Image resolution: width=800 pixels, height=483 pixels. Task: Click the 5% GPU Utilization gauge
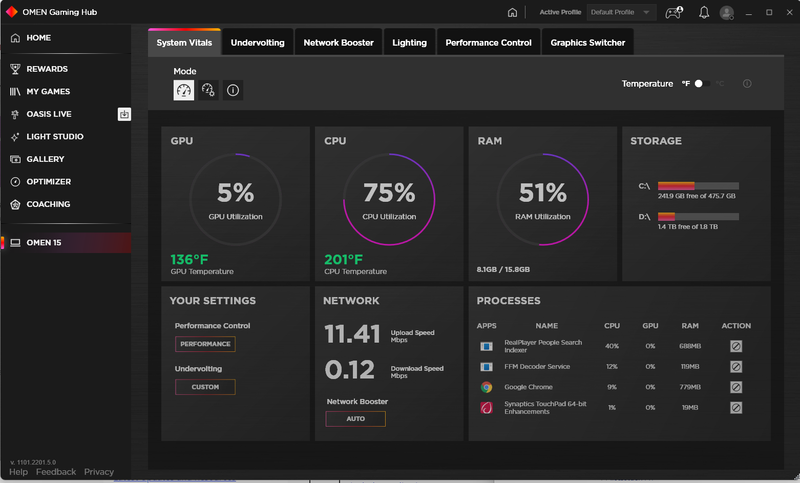click(x=235, y=199)
